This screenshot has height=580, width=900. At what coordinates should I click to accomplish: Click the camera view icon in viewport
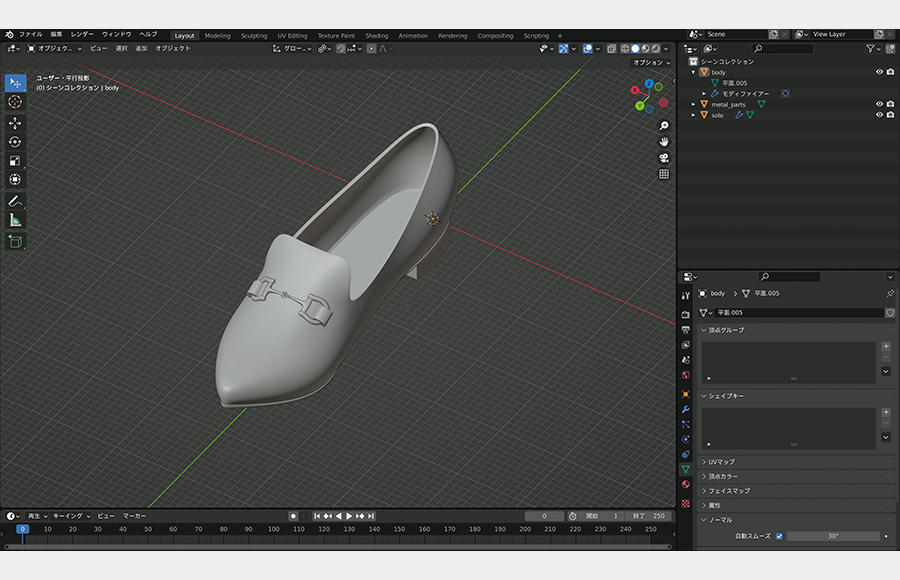[x=664, y=158]
